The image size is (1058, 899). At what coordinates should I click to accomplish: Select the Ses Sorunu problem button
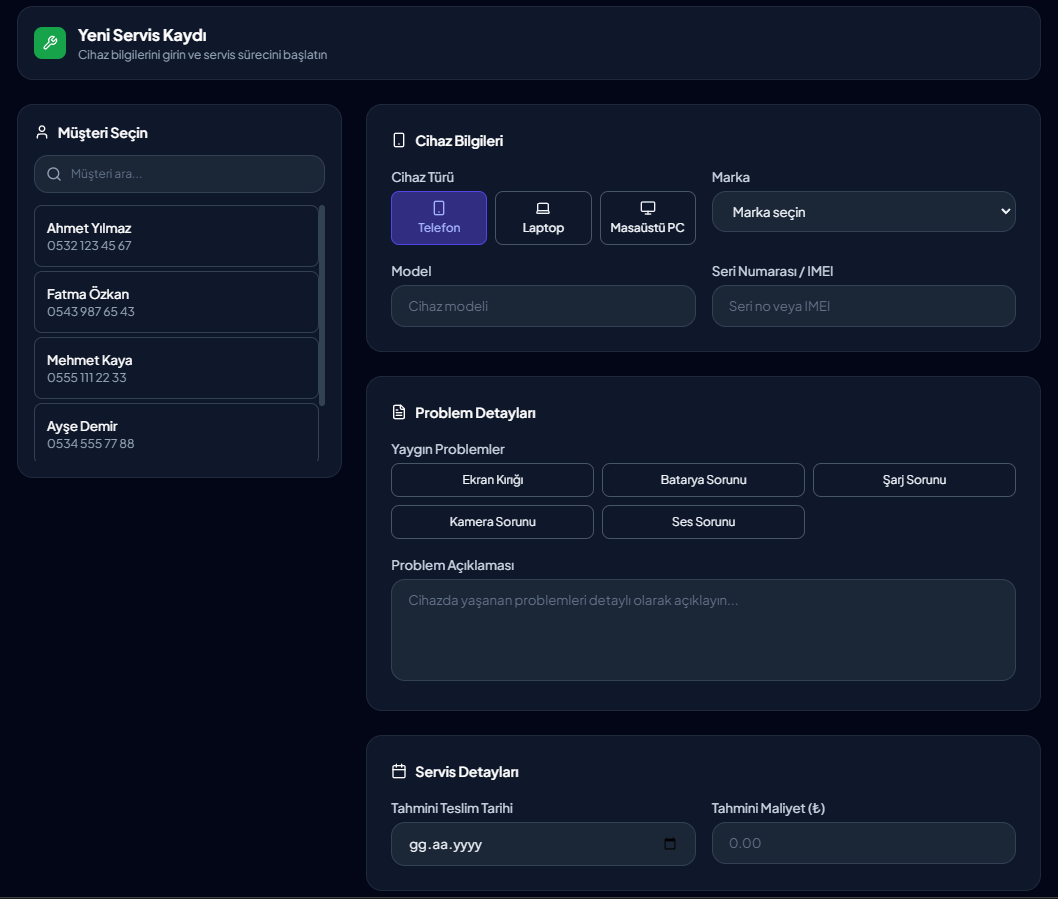pos(703,522)
